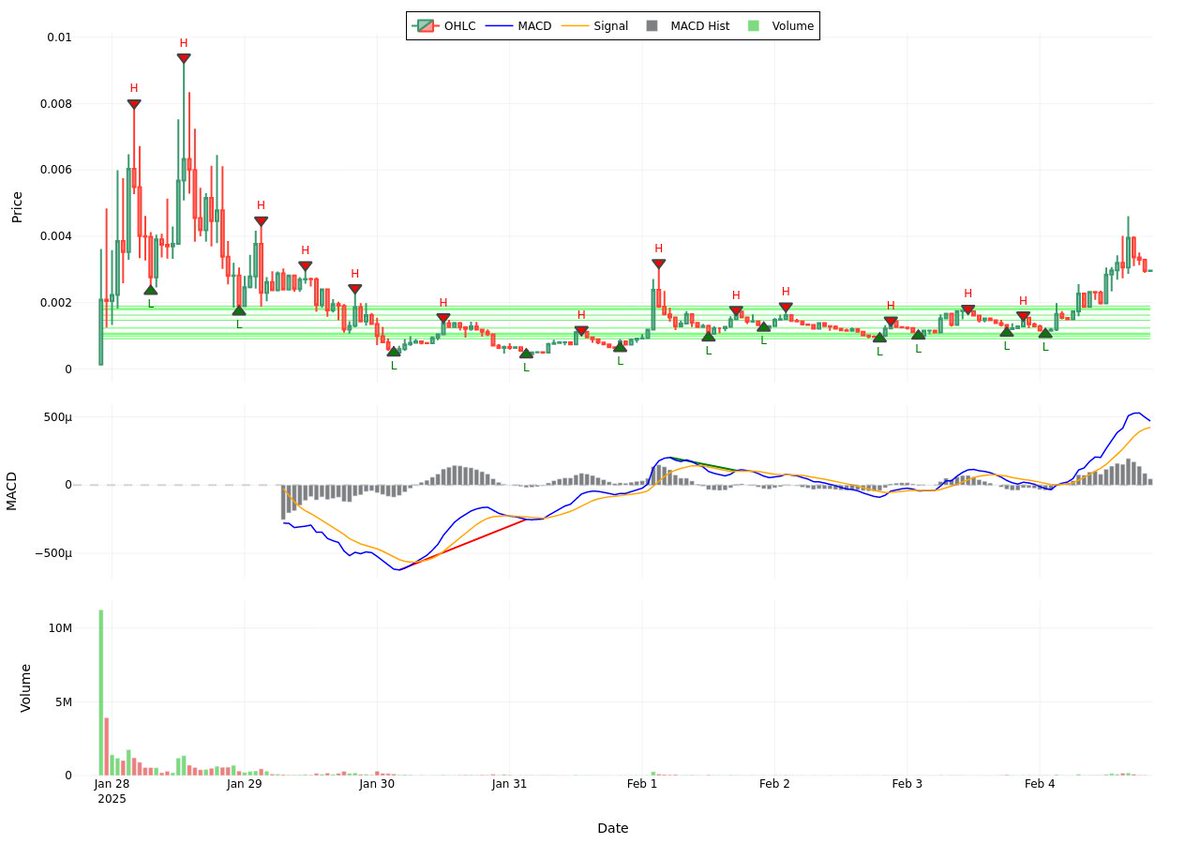Image resolution: width=1200 pixels, height=844 pixels.
Task: Click the H marker just after Jan 29 near 0.0045
Action: point(261,221)
